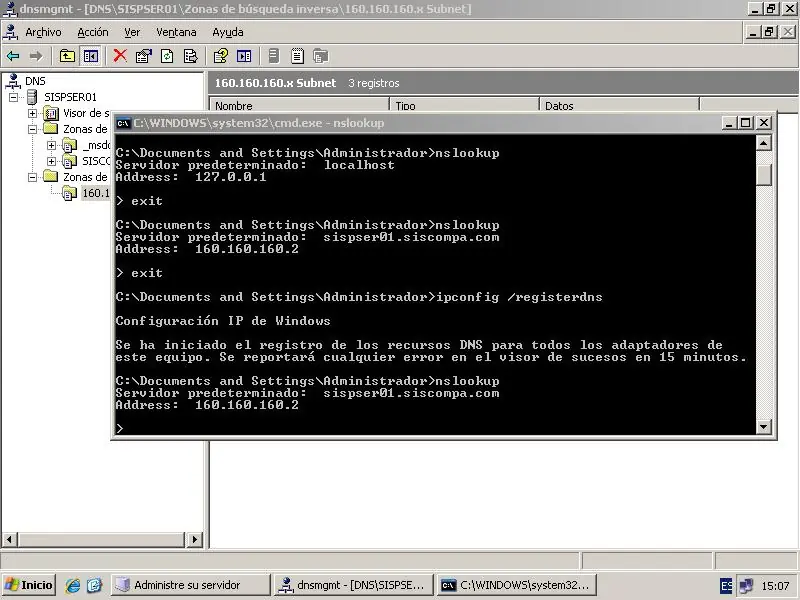
Task: Switch to Administre su servidor taskbar button
Action: tap(191, 585)
